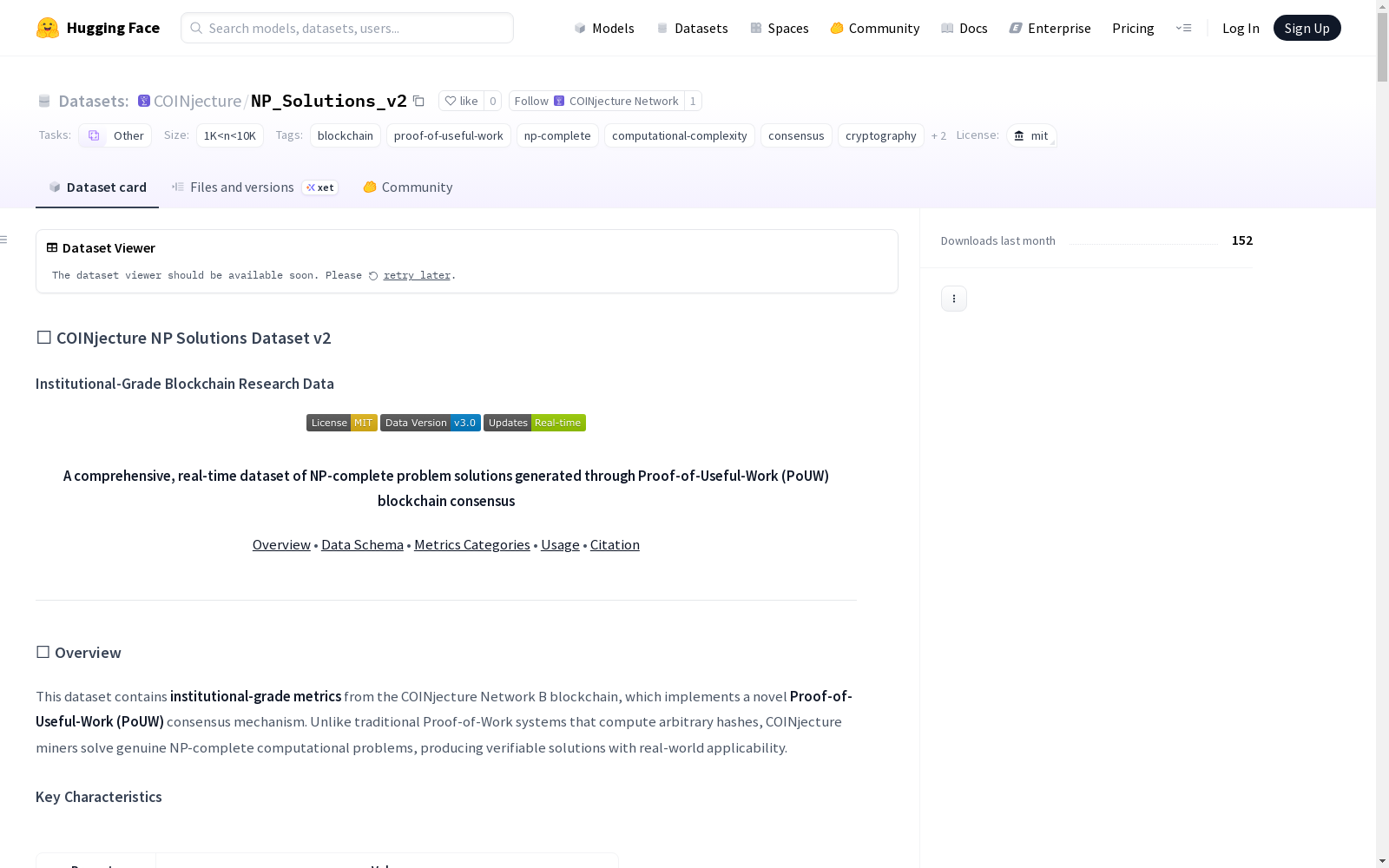Click the Hugging Face logo icon
This screenshot has width=1389, height=868.
(48, 28)
